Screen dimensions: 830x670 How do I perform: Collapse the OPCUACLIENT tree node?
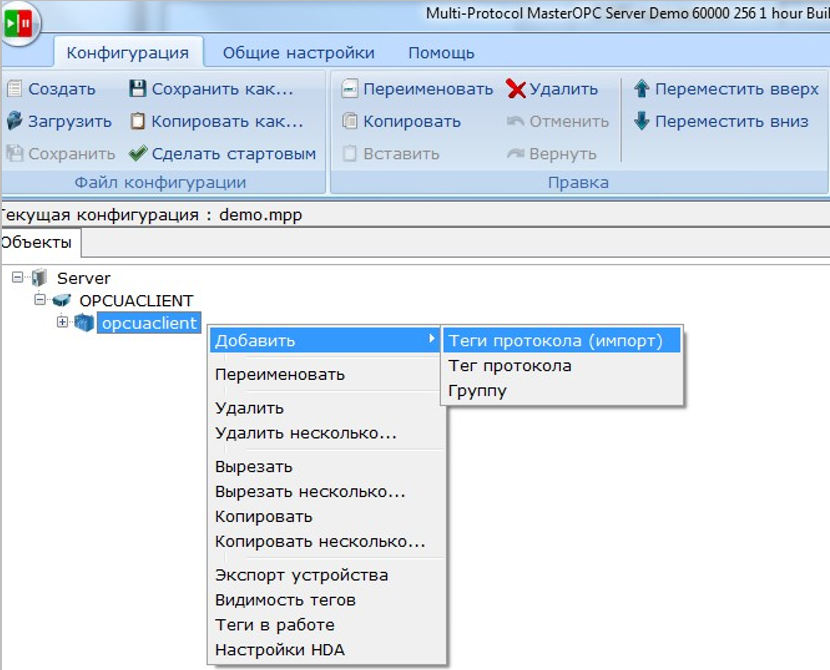[x=40, y=300]
